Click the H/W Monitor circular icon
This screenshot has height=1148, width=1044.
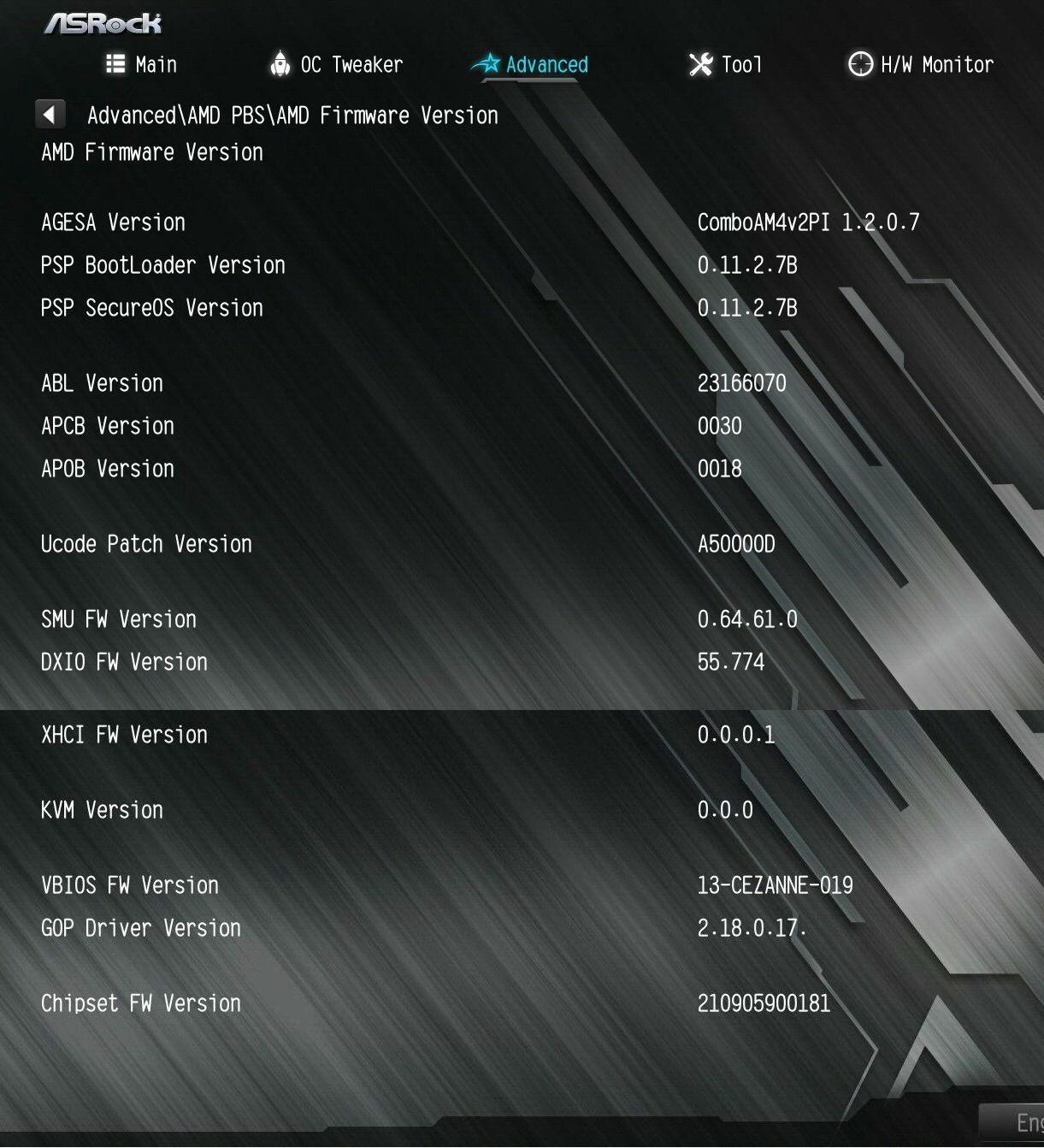click(x=859, y=63)
